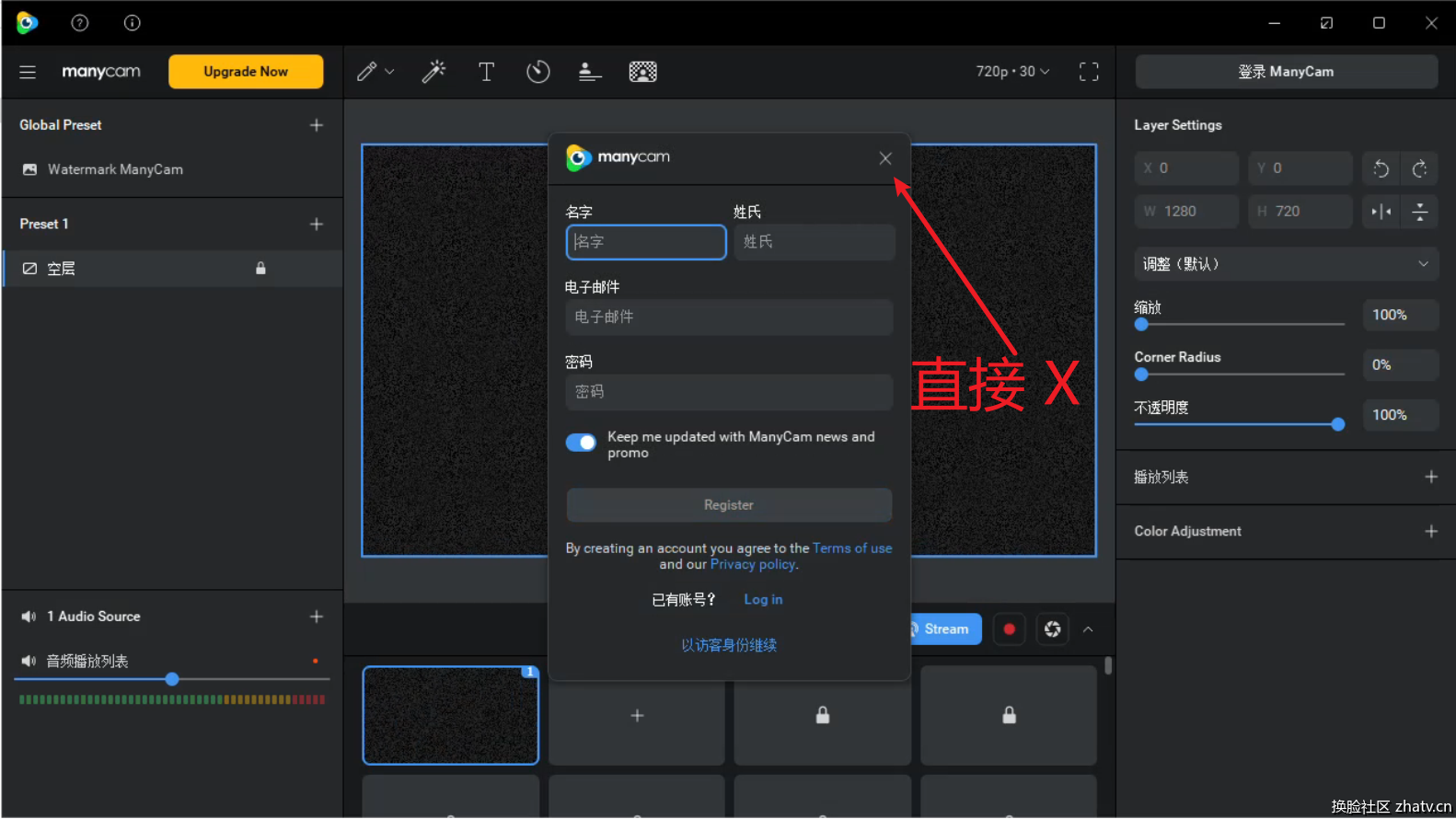Flip layer vertically
Viewport: 1456px width, 819px height.
pos(1420,212)
